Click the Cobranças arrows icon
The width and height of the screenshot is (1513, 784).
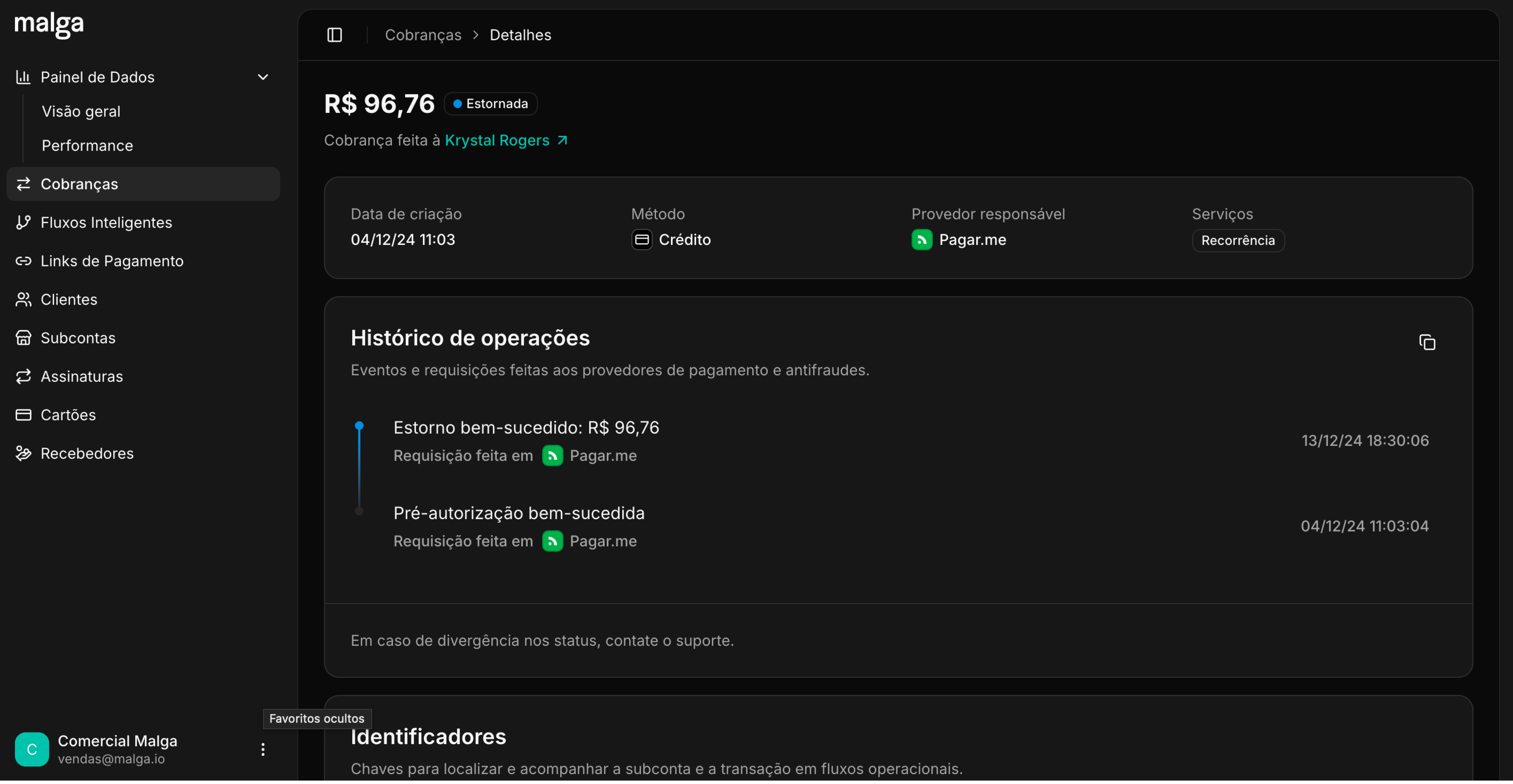click(x=23, y=184)
